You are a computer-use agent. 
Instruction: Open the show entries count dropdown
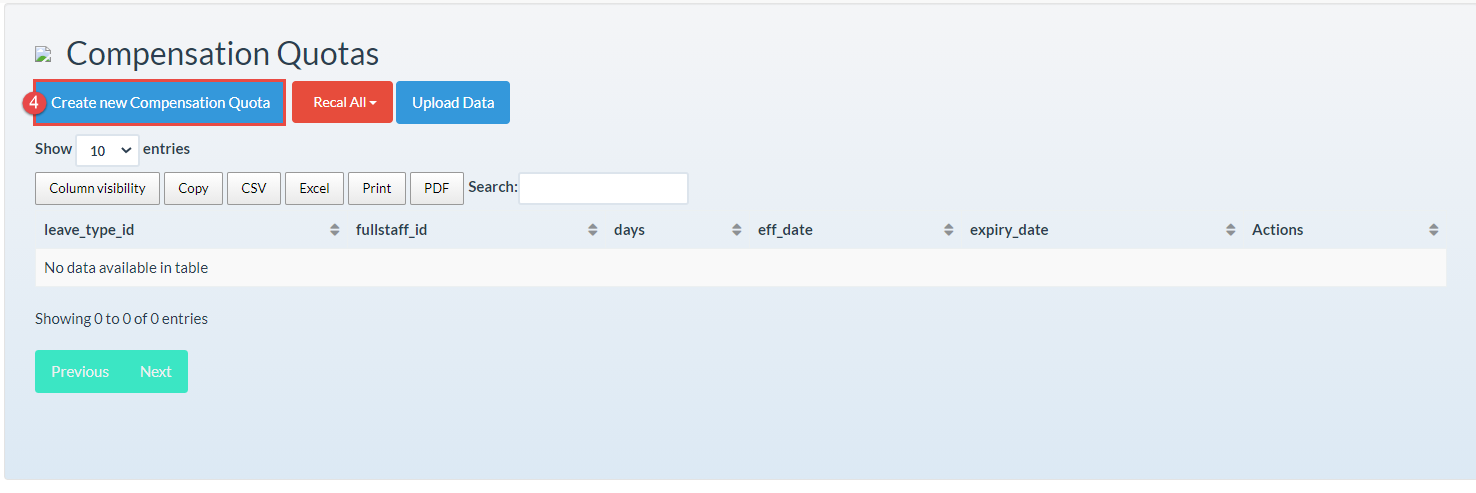[107, 150]
